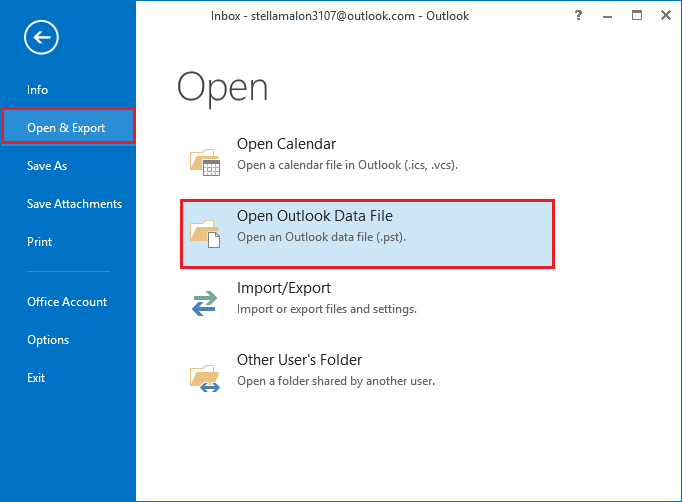This screenshot has height=502, width=682.
Task: Click the Import/Export title
Action: click(x=284, y=288)
